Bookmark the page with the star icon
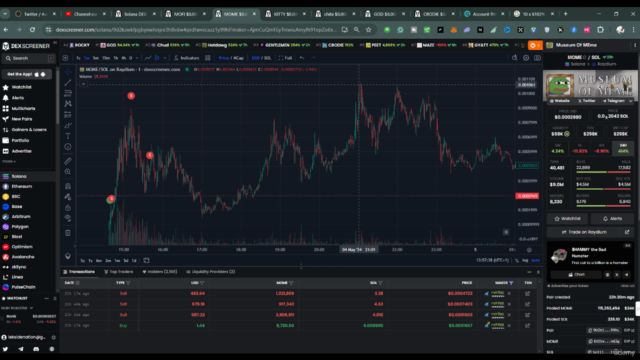The width and height of the screenshot is (640, 360). click(x=369, y=29)
